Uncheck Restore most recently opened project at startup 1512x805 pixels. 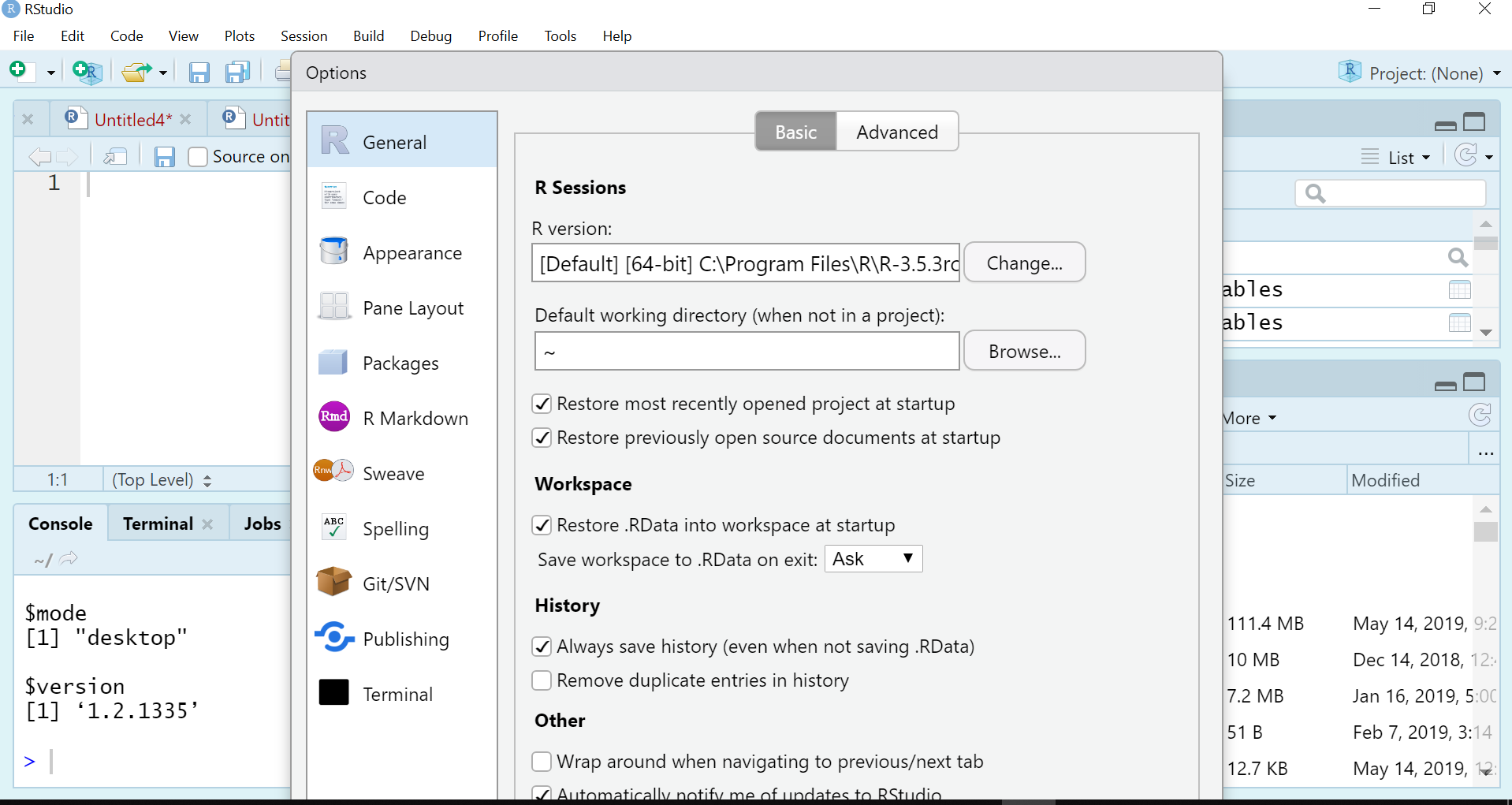[x=542, y=403]
